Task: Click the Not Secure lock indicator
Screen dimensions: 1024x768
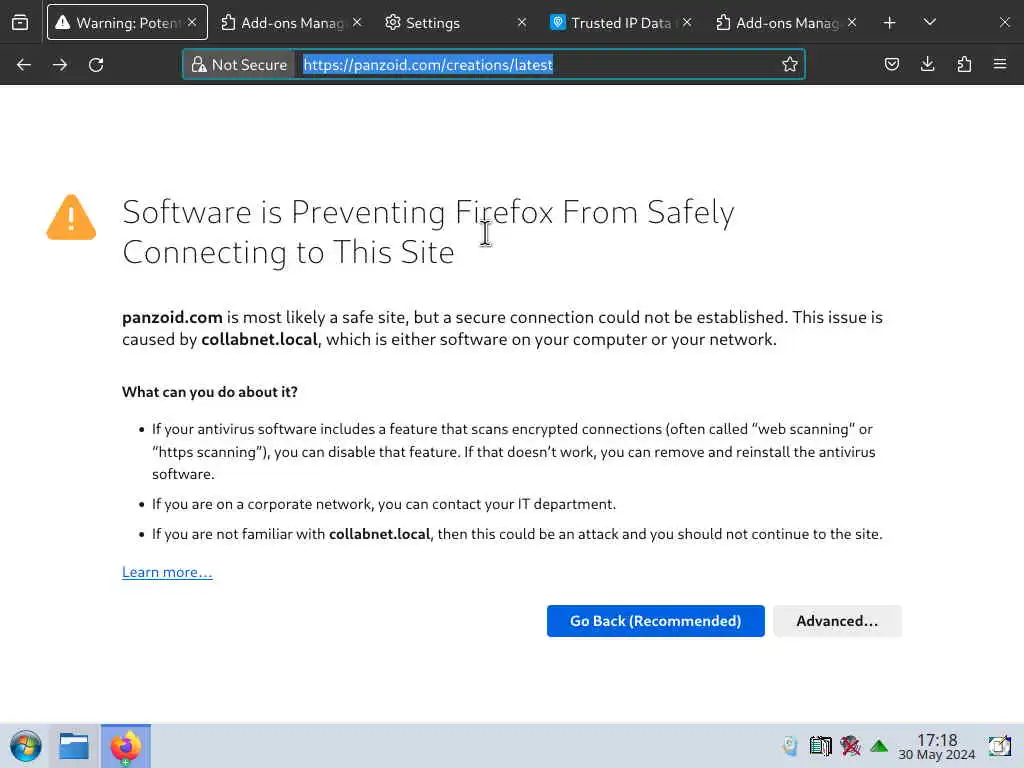Action: pyautogui.click(x=239, y=65)
